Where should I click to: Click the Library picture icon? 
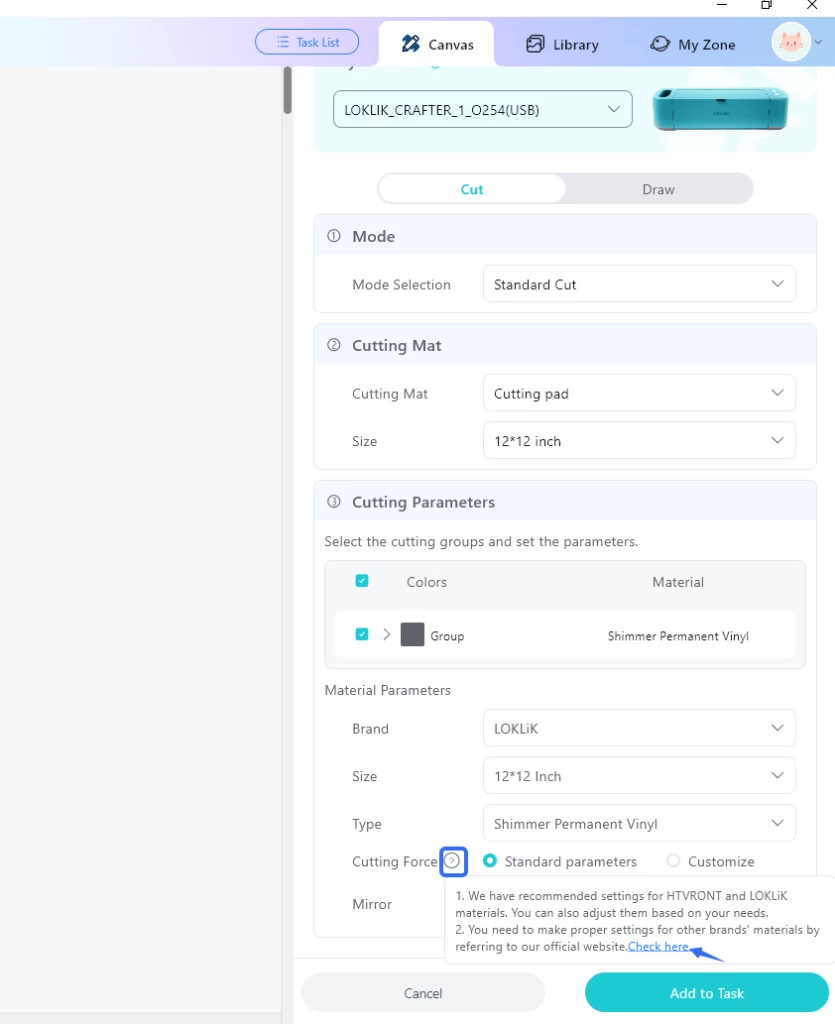click(535, 44)
